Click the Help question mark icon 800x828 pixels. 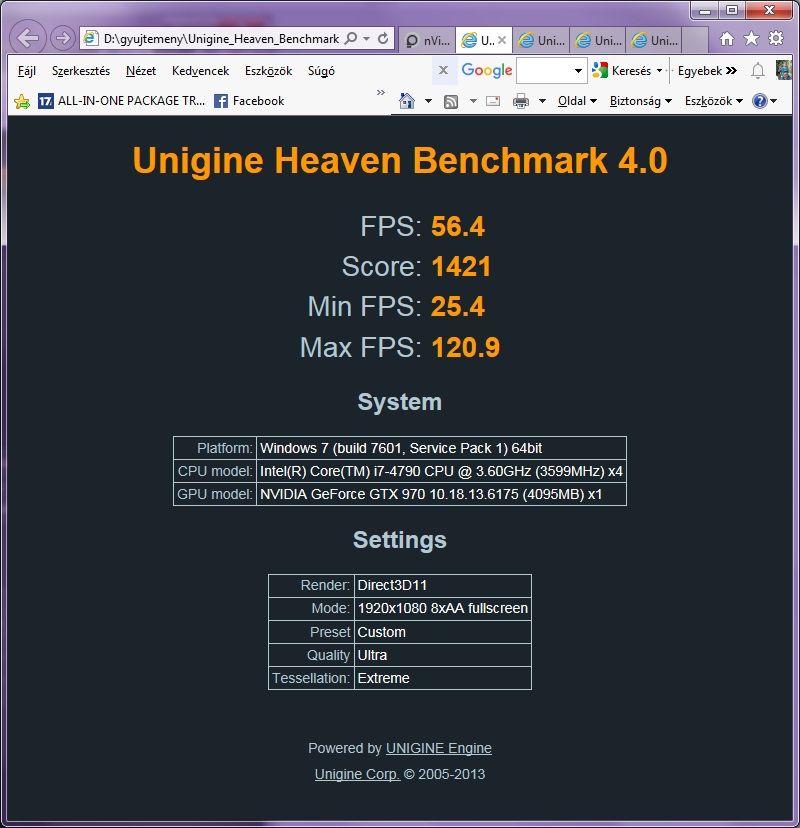tap(759, 101)
